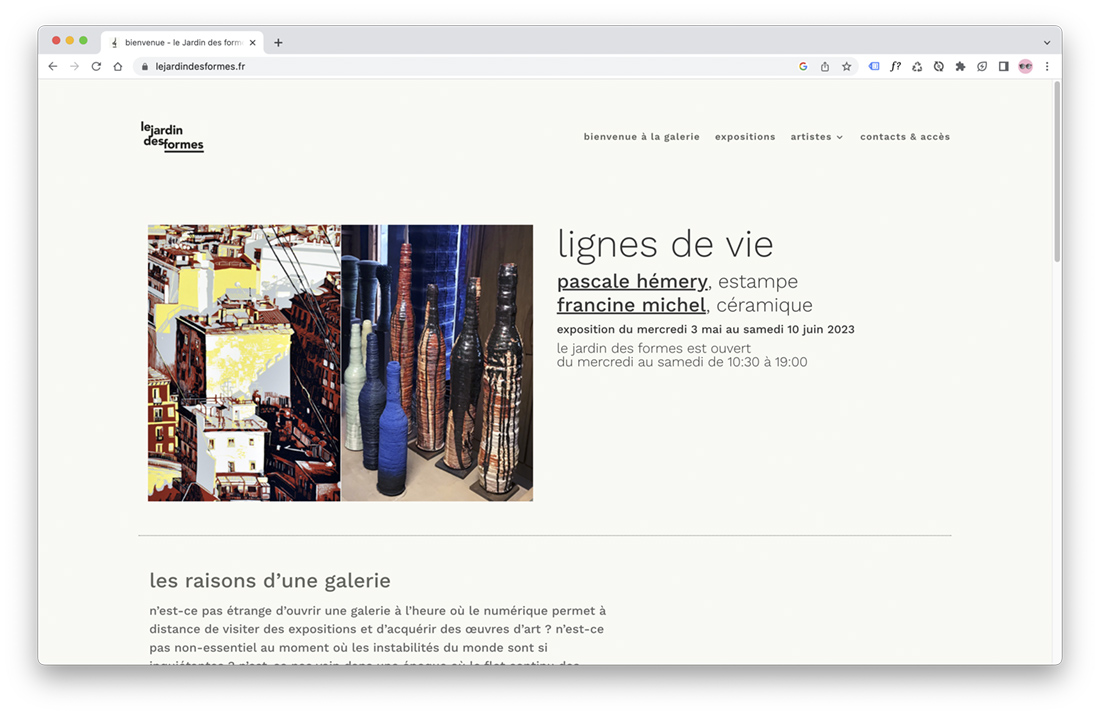Expand the artistes dropdown menu
The width and height of the screenshot is (1100, 715).
click(x=817, y=137)
